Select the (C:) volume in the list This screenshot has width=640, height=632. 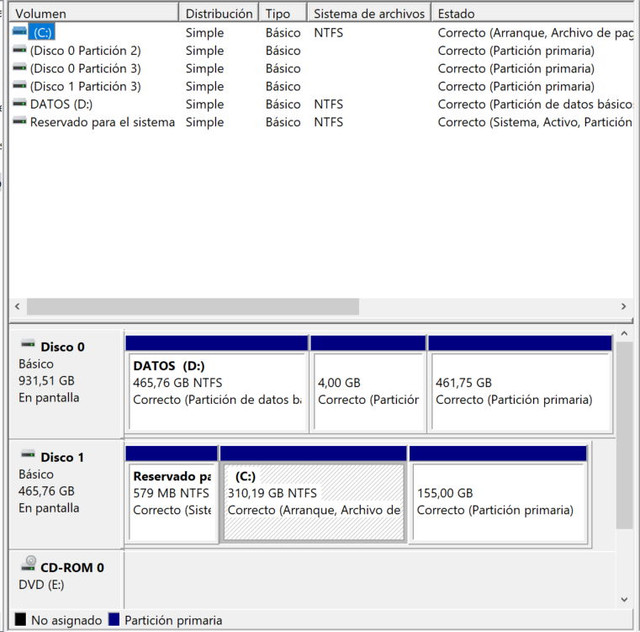(42, 32)
